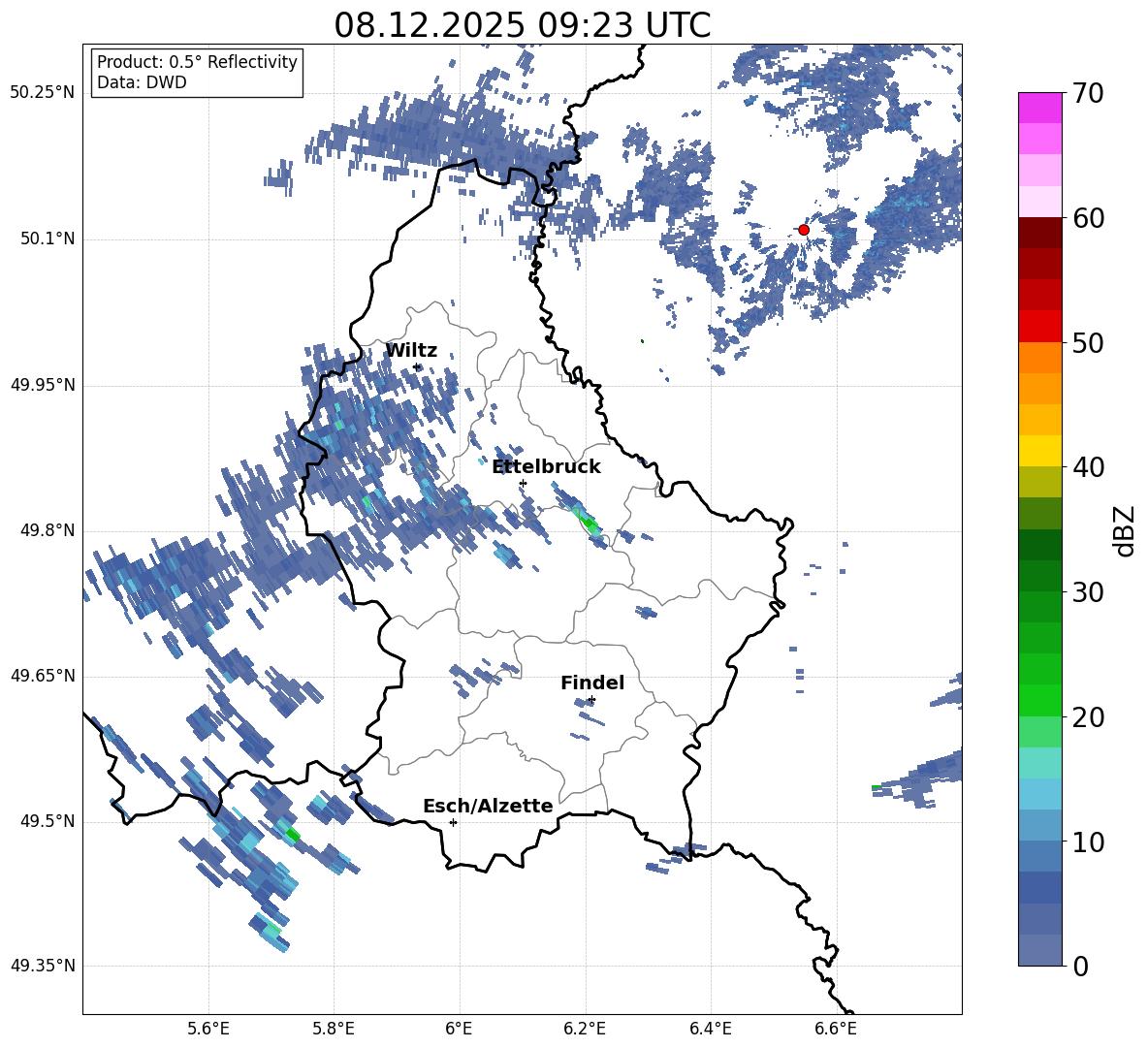The width and height of the screenshot is (1148, 1048).
Task: Click the 'Data: DWD' label
Action: point(142,82)
